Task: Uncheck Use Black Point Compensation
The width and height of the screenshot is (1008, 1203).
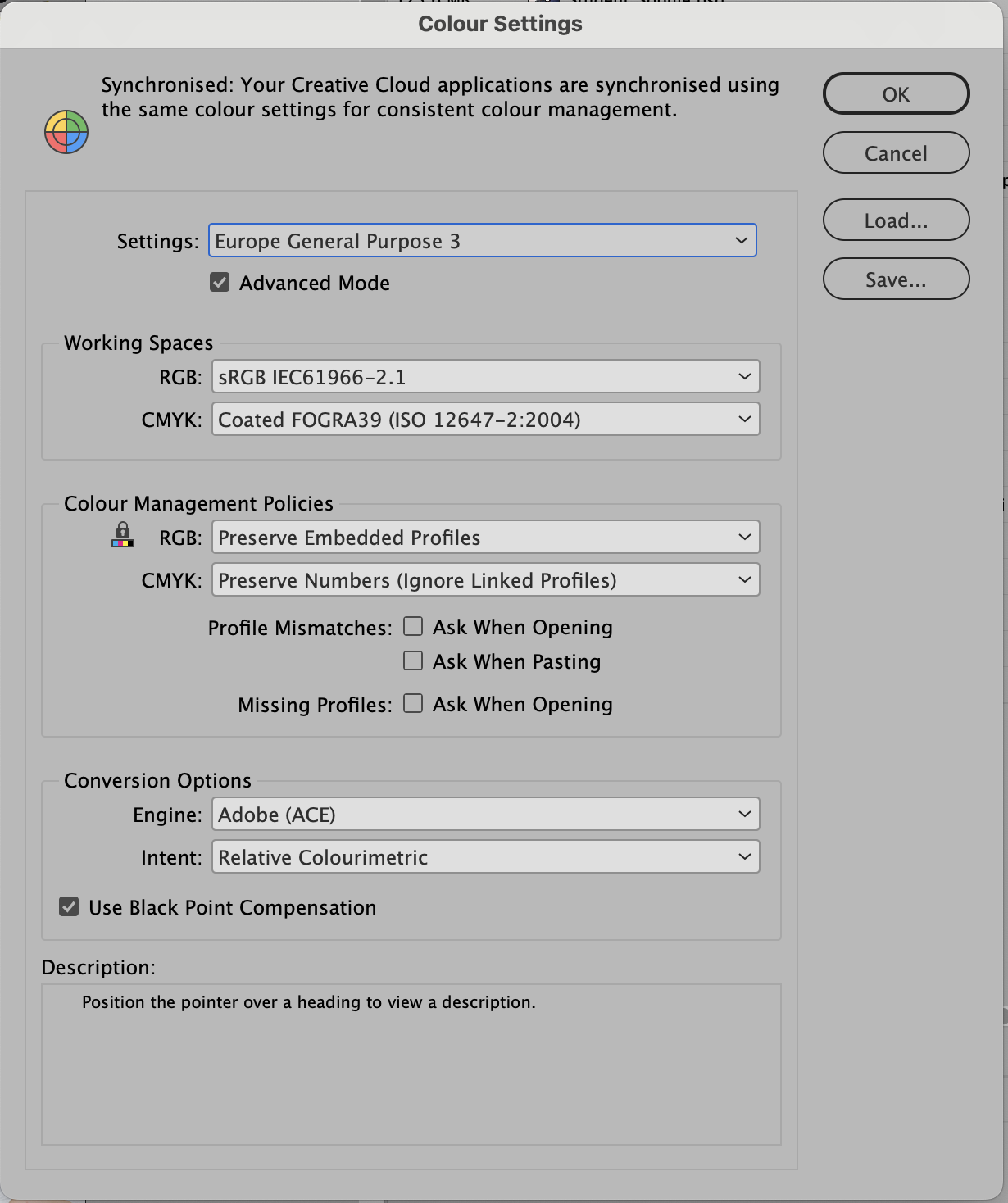Action: coord(69,906)
